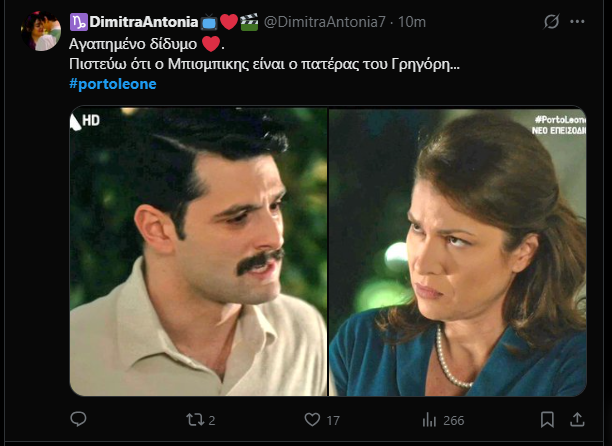Open right image of woman with pearls

click(x=458, y=251)
